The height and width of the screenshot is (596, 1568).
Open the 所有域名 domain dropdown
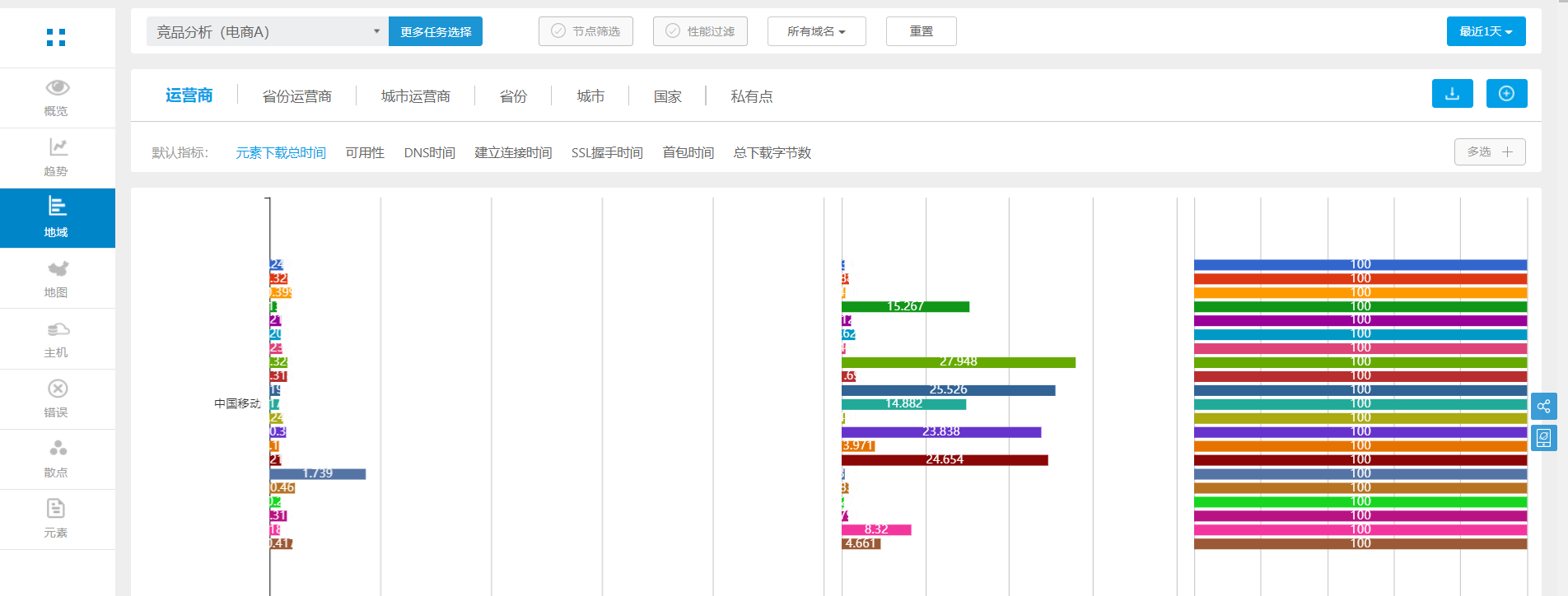(816, 31)
